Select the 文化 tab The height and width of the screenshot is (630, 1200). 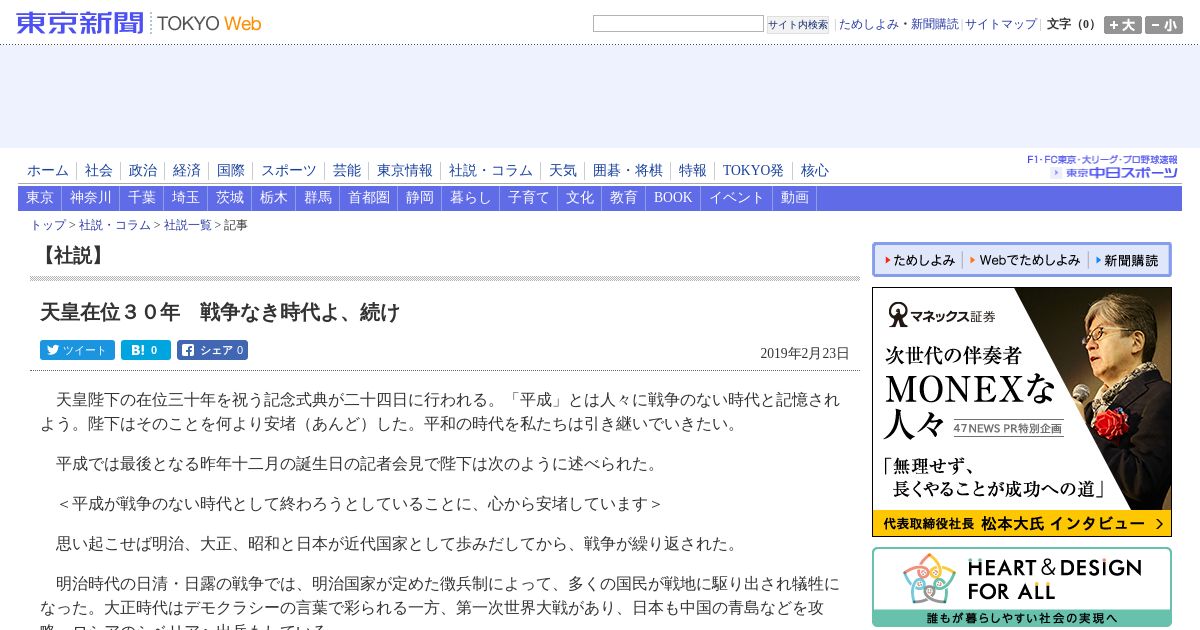coord(580,198)
